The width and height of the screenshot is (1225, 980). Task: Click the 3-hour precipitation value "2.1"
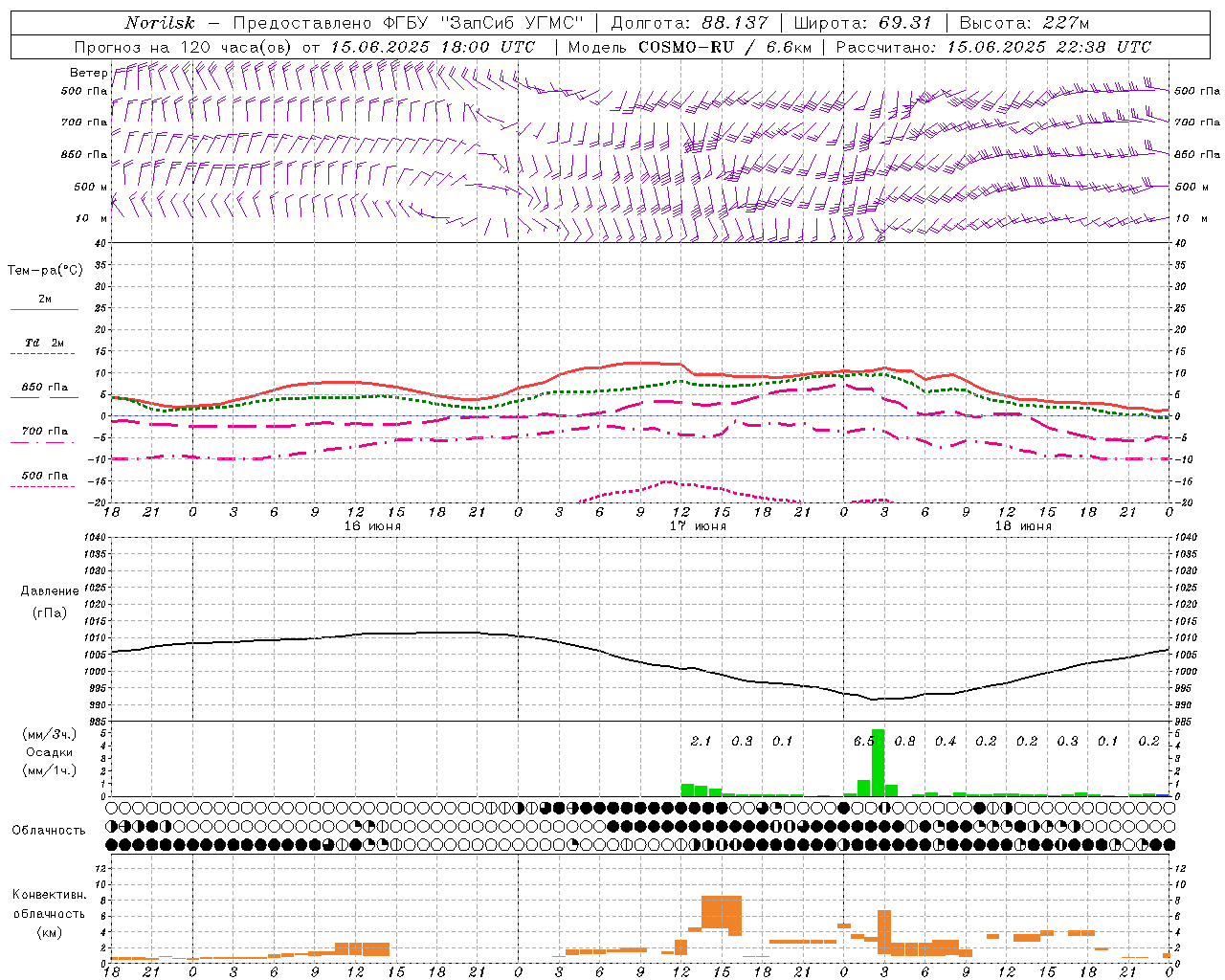(701, 742)
